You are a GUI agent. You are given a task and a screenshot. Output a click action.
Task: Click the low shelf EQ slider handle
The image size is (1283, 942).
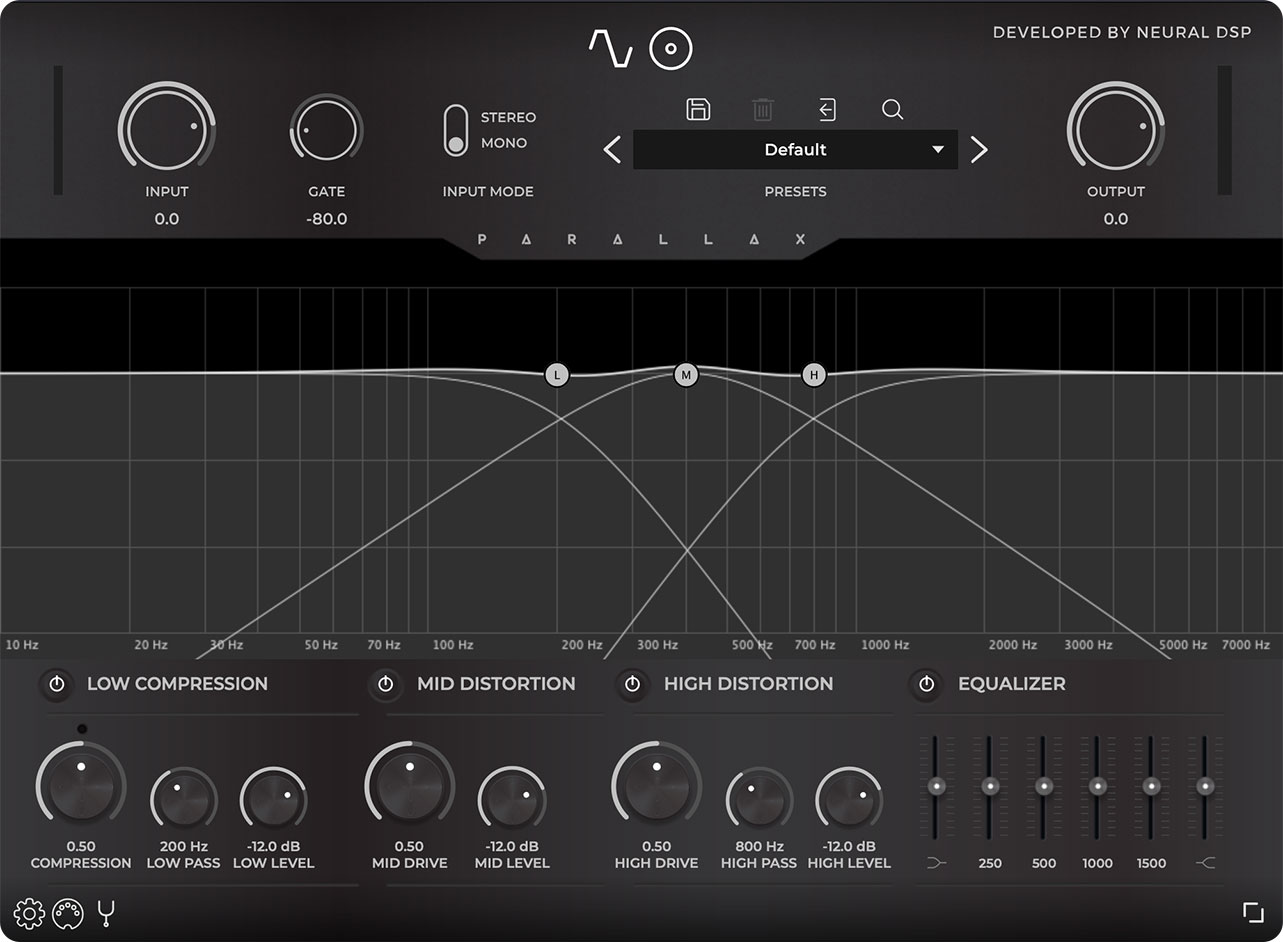pyautogui.click(x=936, y=786)
